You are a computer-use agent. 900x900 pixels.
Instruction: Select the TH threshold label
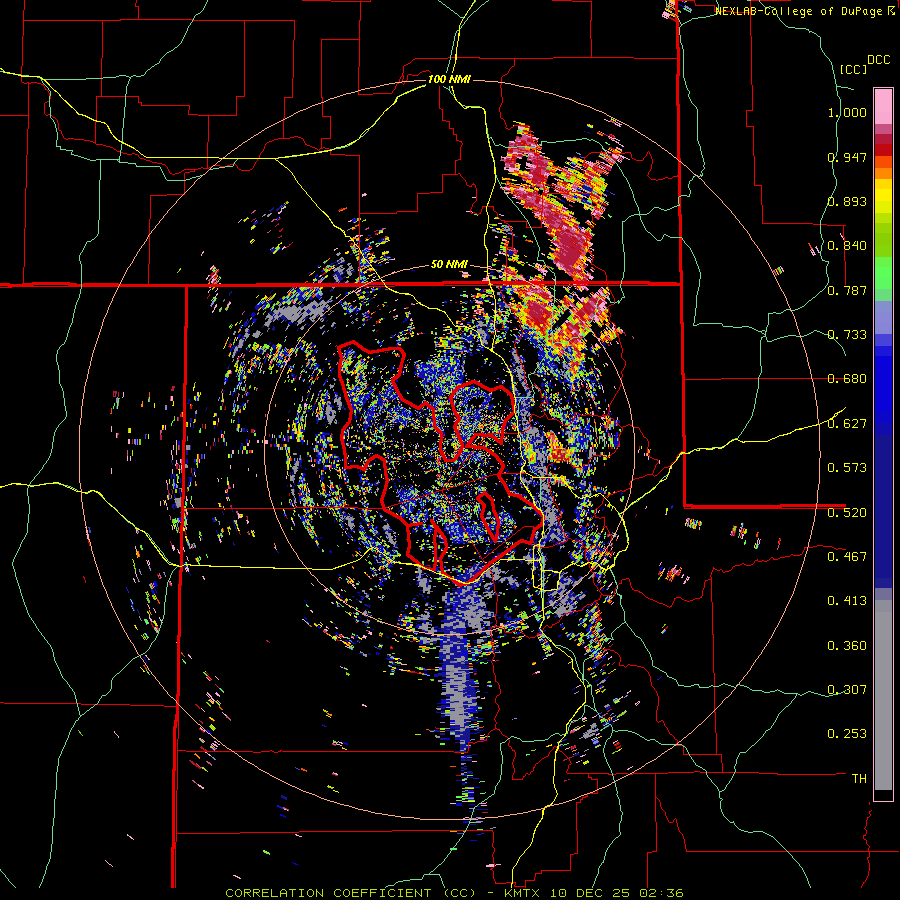[859, 778]
